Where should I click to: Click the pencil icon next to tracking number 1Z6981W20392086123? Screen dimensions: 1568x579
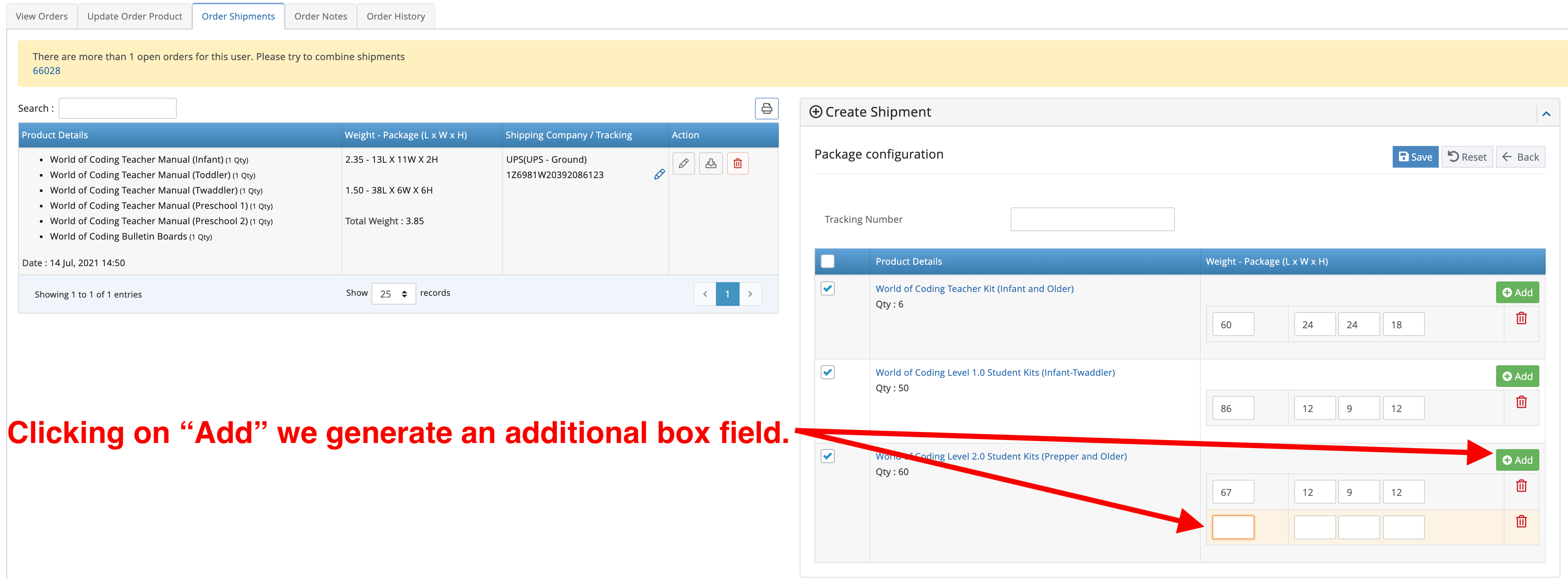click(659, 175)
